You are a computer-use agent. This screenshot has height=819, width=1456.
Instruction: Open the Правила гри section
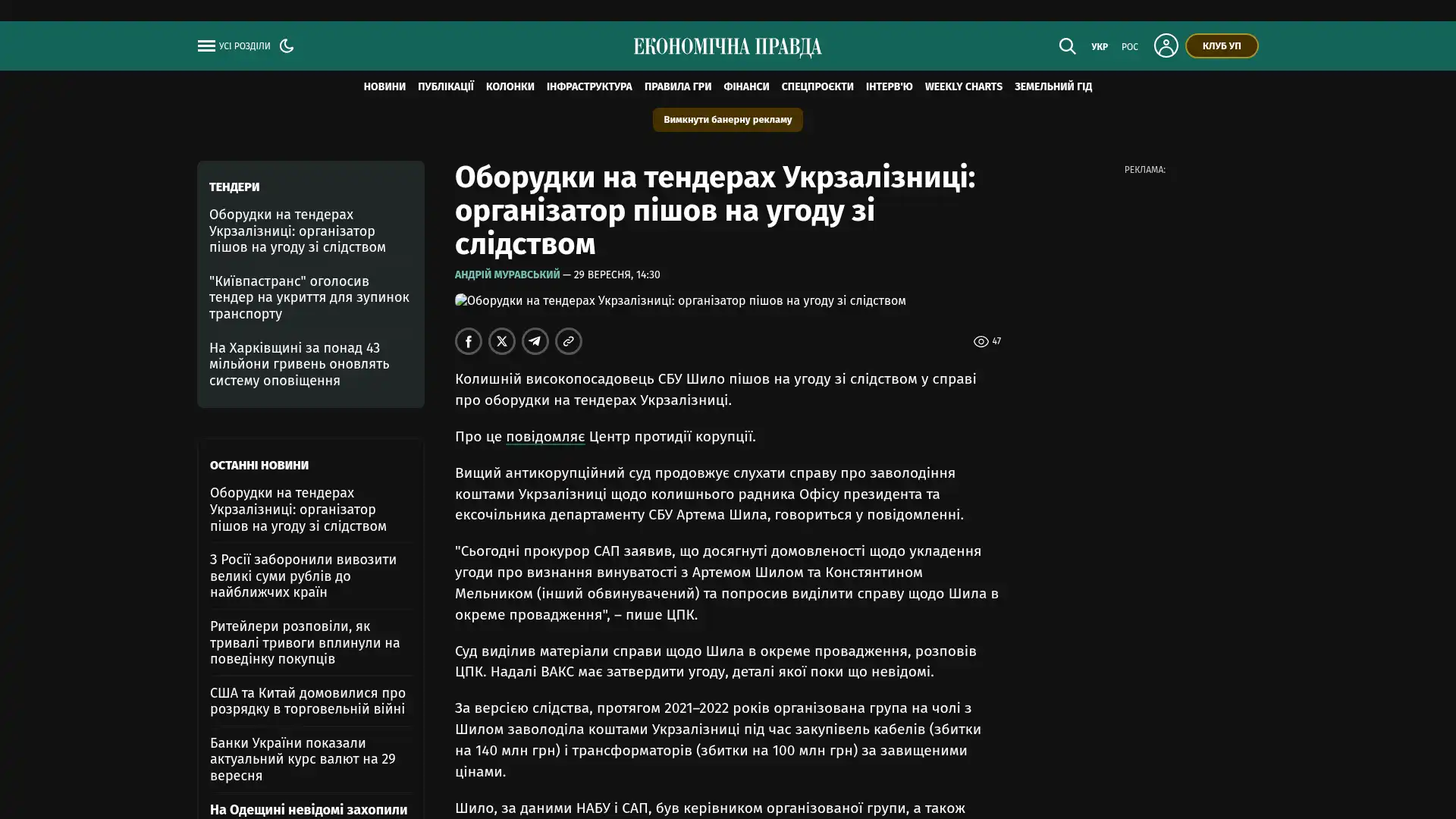tap(678, 87)
